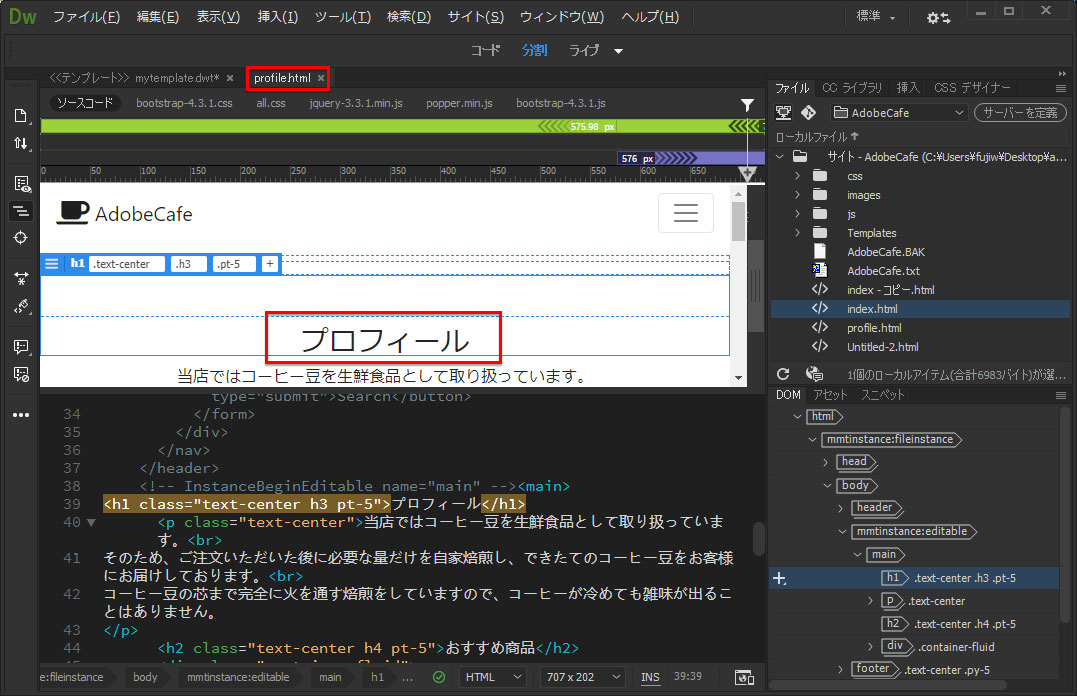The width and height of the screenshot is (1077, 696).
Task: Expand the css folder in Files panel
Action: pyautogui.click(x=797, y=176)
